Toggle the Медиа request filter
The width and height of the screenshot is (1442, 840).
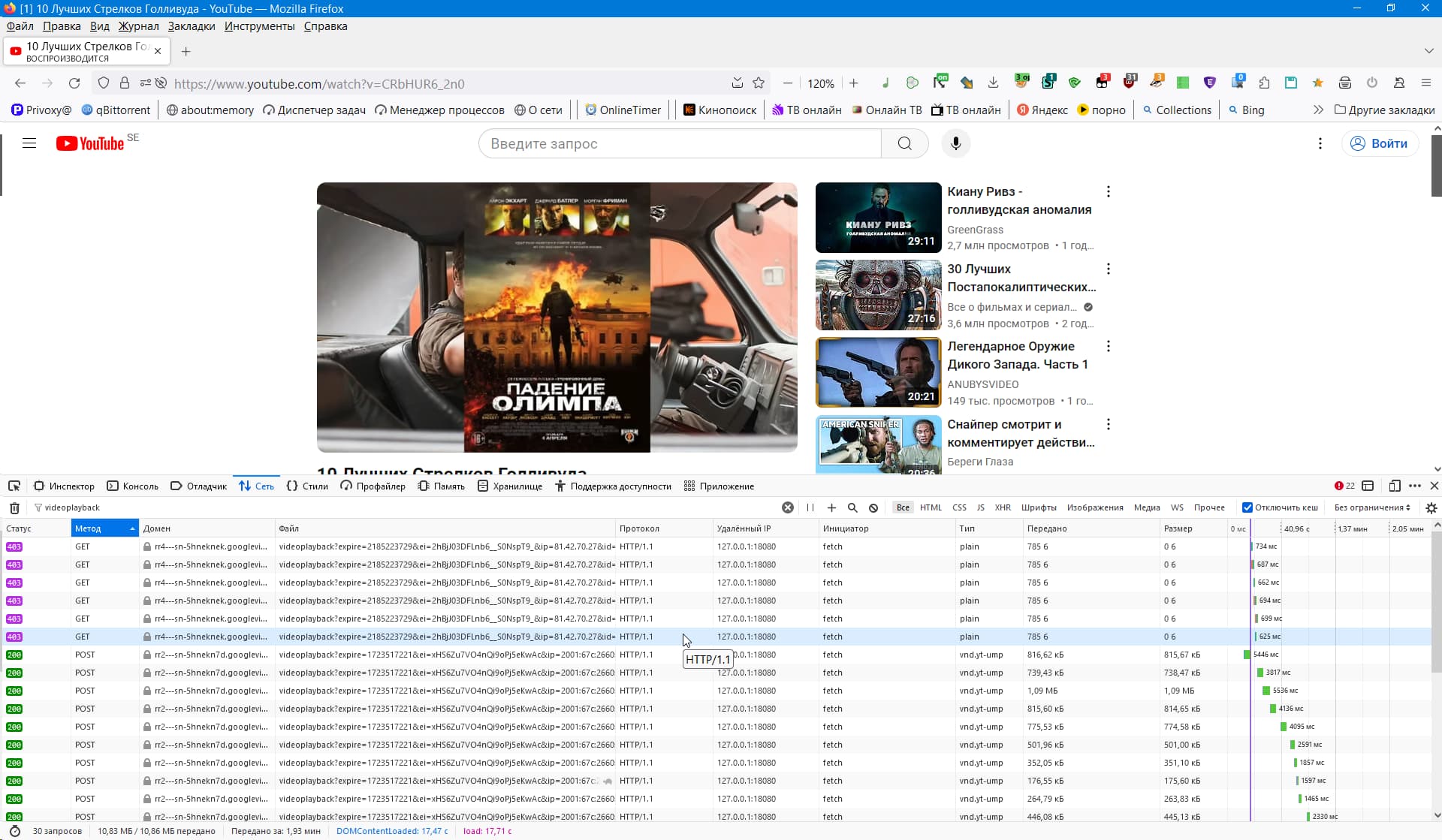coord(1147,507)
